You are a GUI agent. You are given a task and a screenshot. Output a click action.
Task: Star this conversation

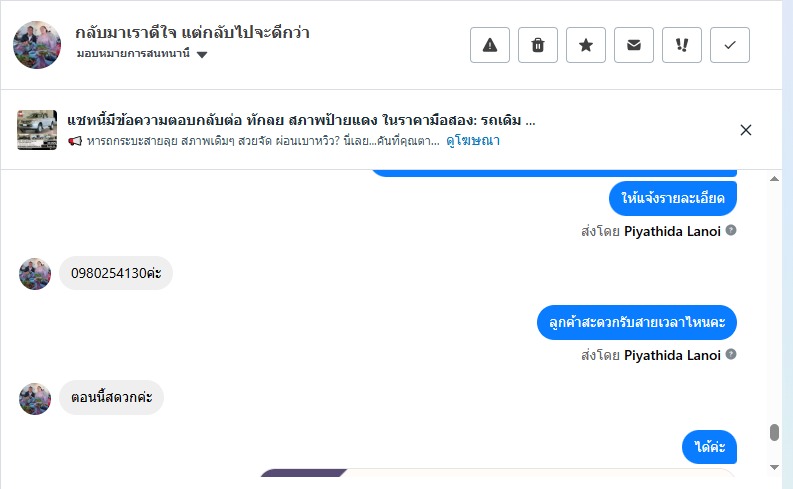586,45
